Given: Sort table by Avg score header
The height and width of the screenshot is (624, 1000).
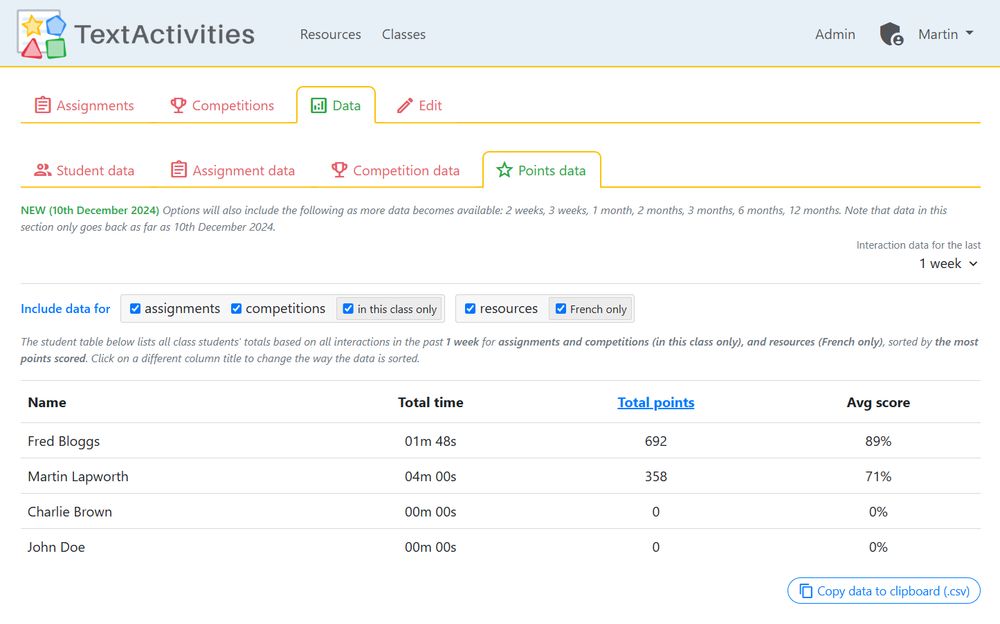Looking at the screenshot, I should (878, 403).
